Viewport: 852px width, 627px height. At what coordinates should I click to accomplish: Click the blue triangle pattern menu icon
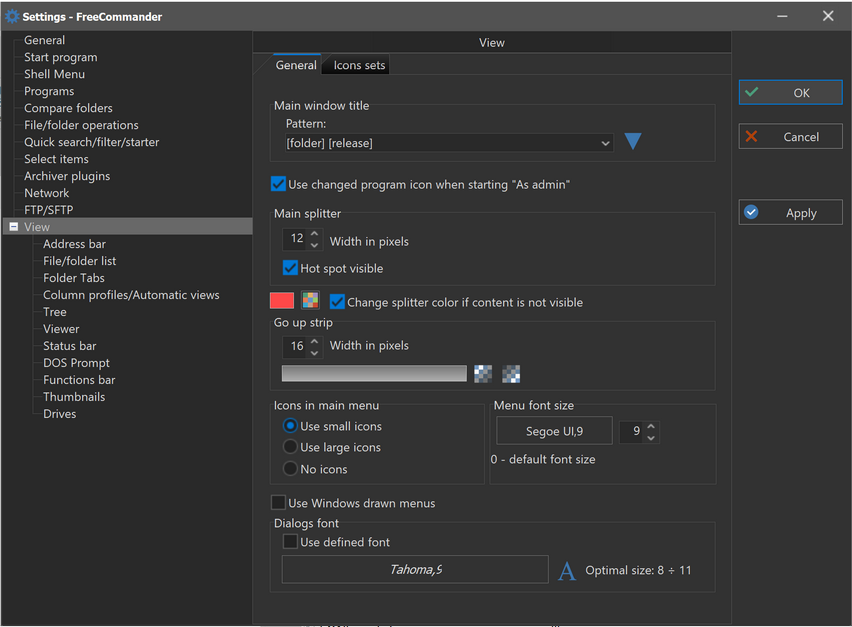tap(632, 141)
